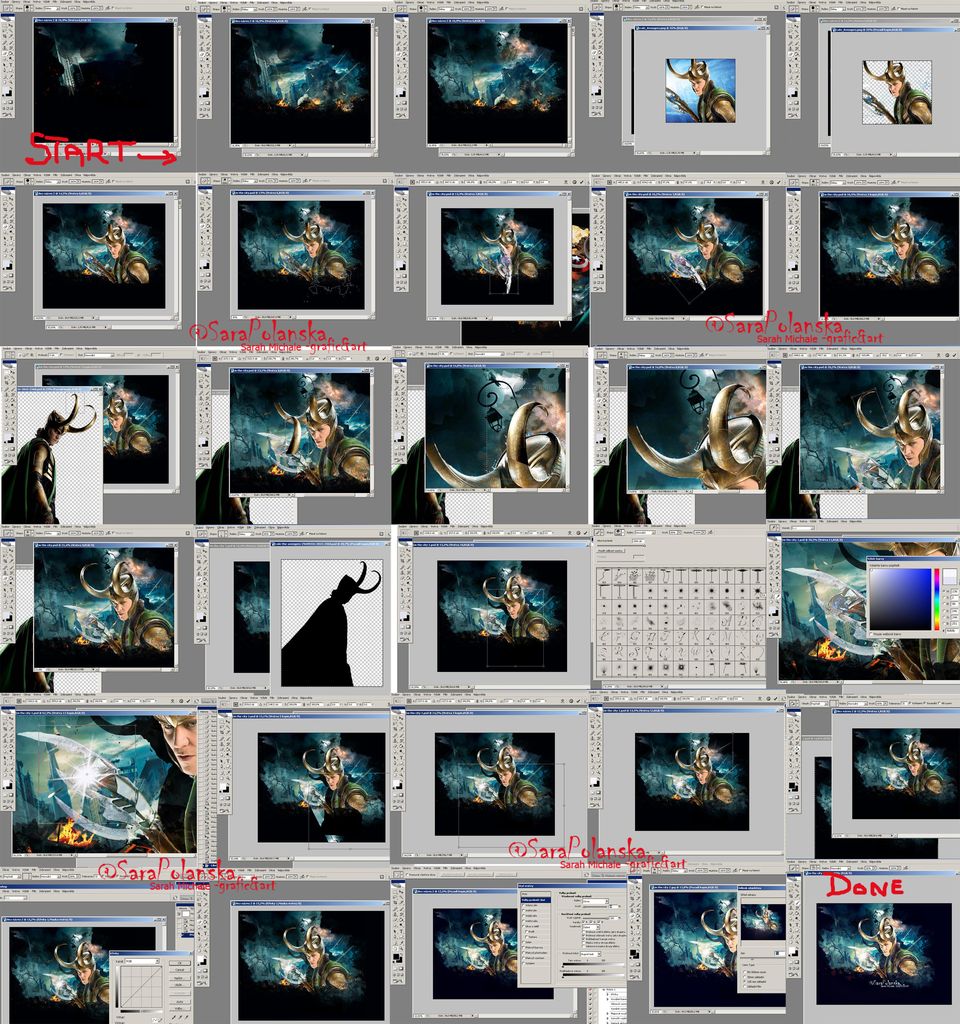Select Marquee tool in toolbox beside color picker
The width and height of the screenshot is (960, 1024).
[x=772, y=545]
